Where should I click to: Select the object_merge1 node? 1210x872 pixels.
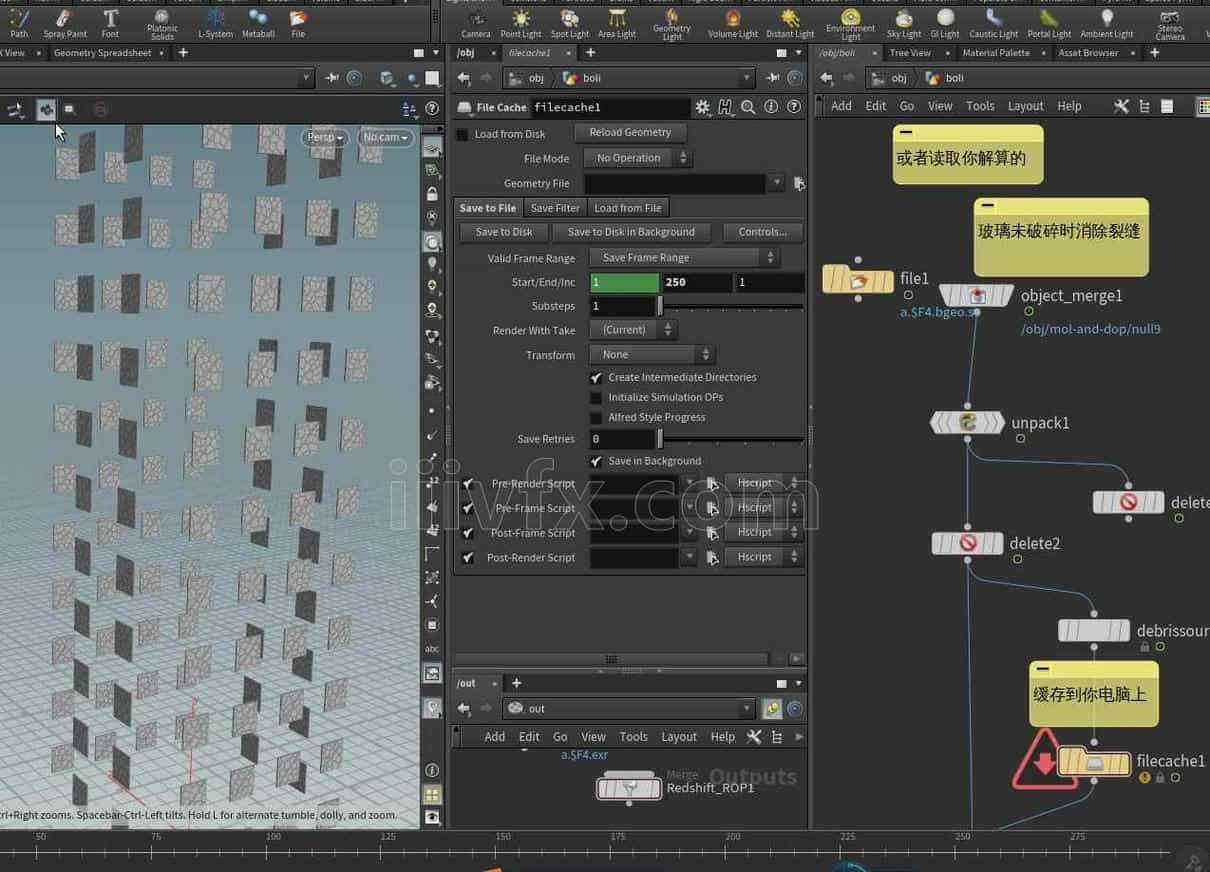tap(977, 296)
